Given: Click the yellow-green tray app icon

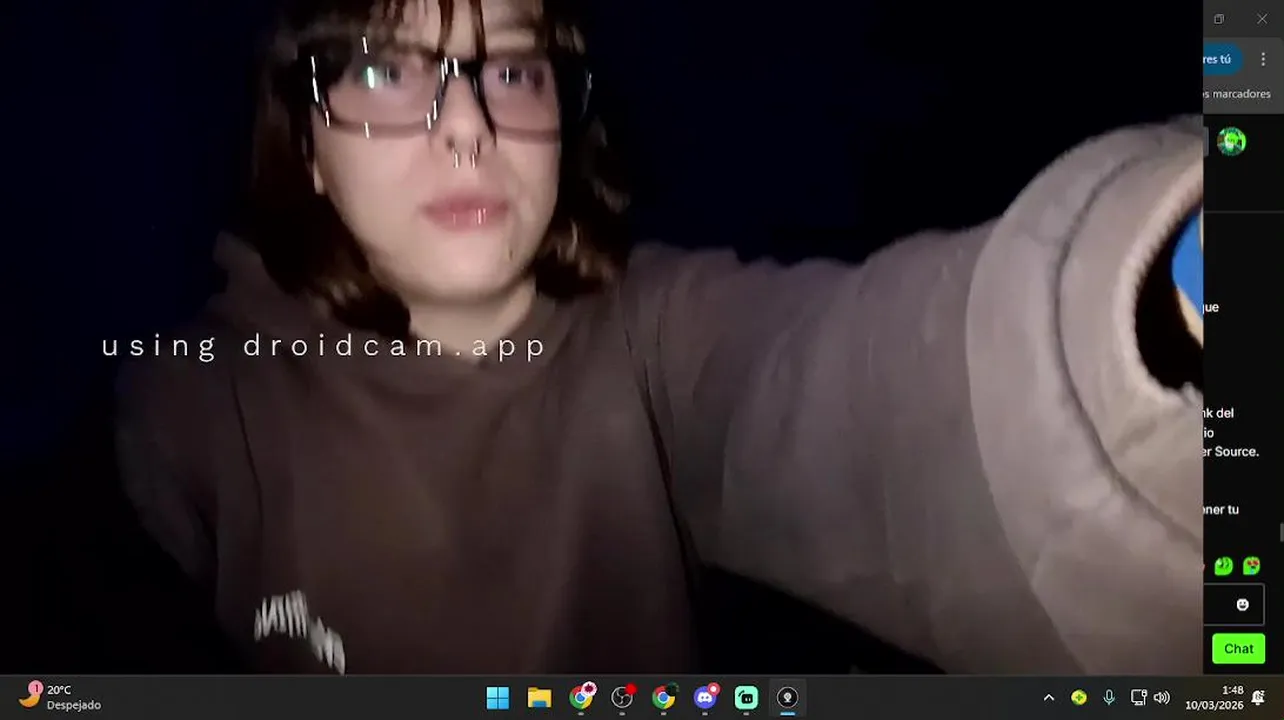Looking at the screenshot, I should (x=1079, y=698).
